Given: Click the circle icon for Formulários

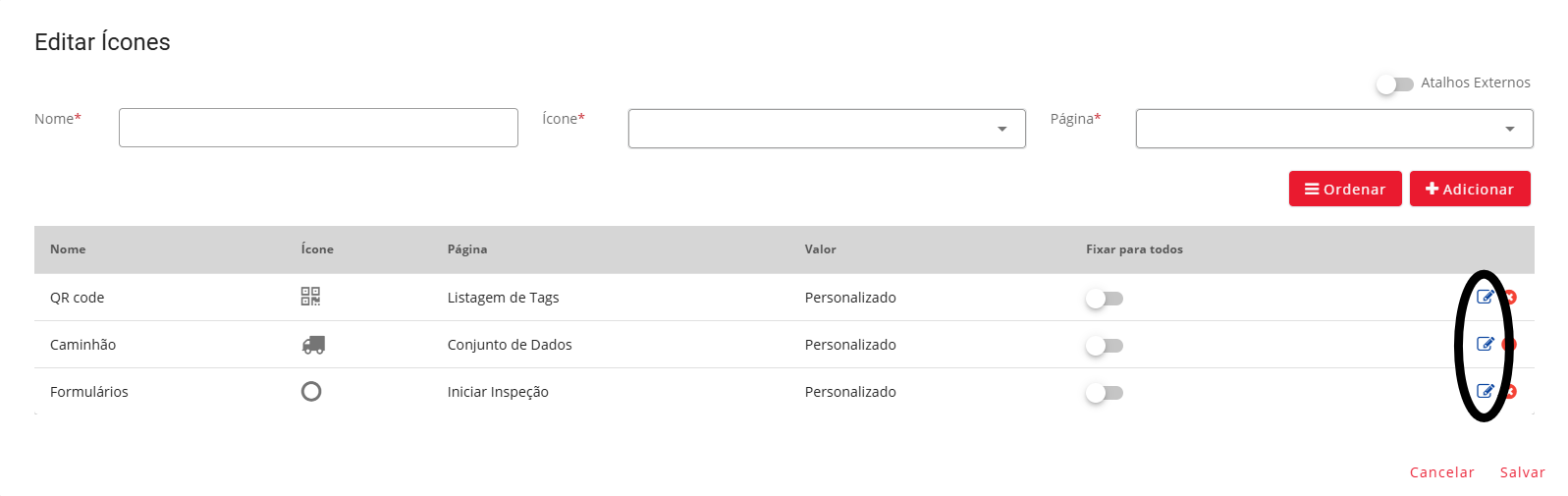Looking at the screenshot, I should 311,391.
